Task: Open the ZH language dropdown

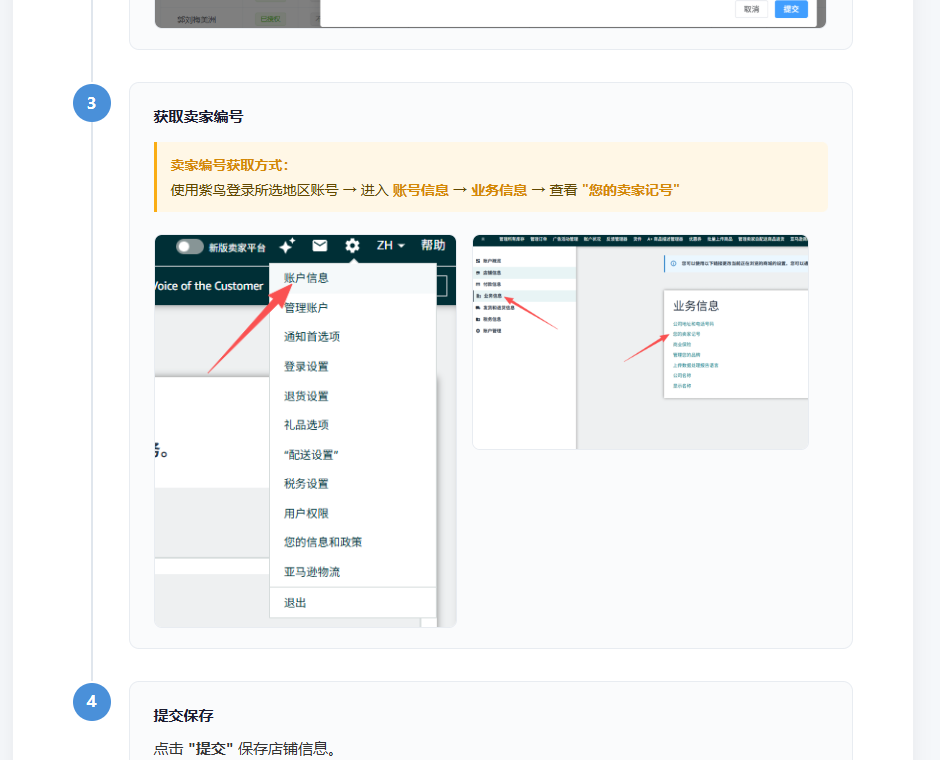Action: 391,246
